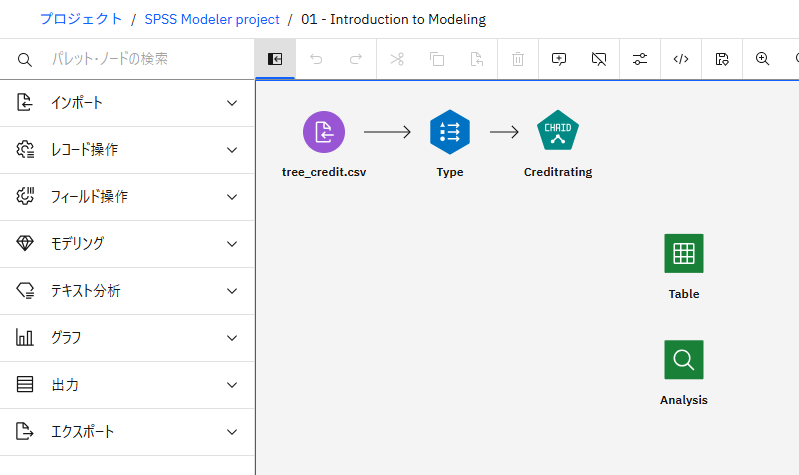Open flow properties sliders icon

[640, 59]
